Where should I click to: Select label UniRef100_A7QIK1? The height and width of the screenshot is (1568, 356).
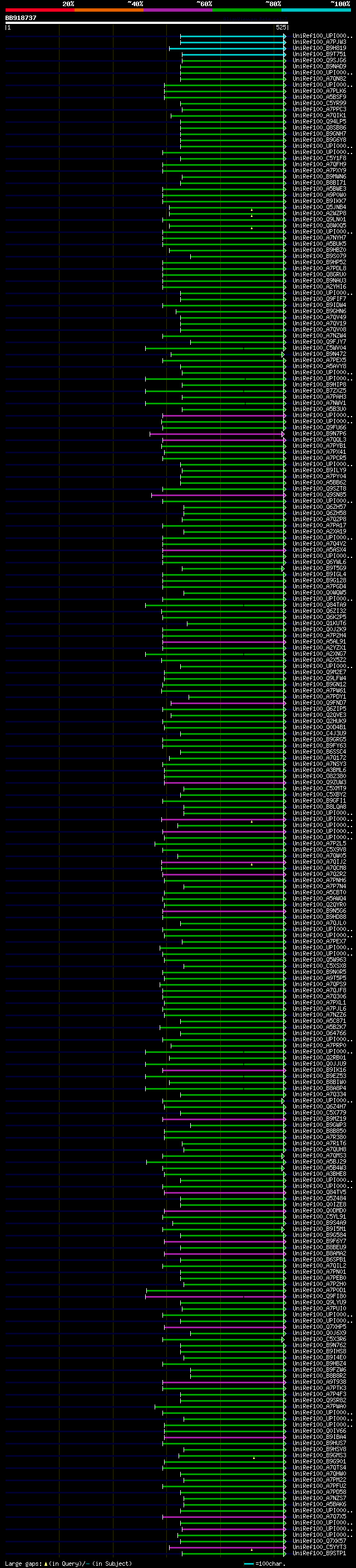point(319,115)
